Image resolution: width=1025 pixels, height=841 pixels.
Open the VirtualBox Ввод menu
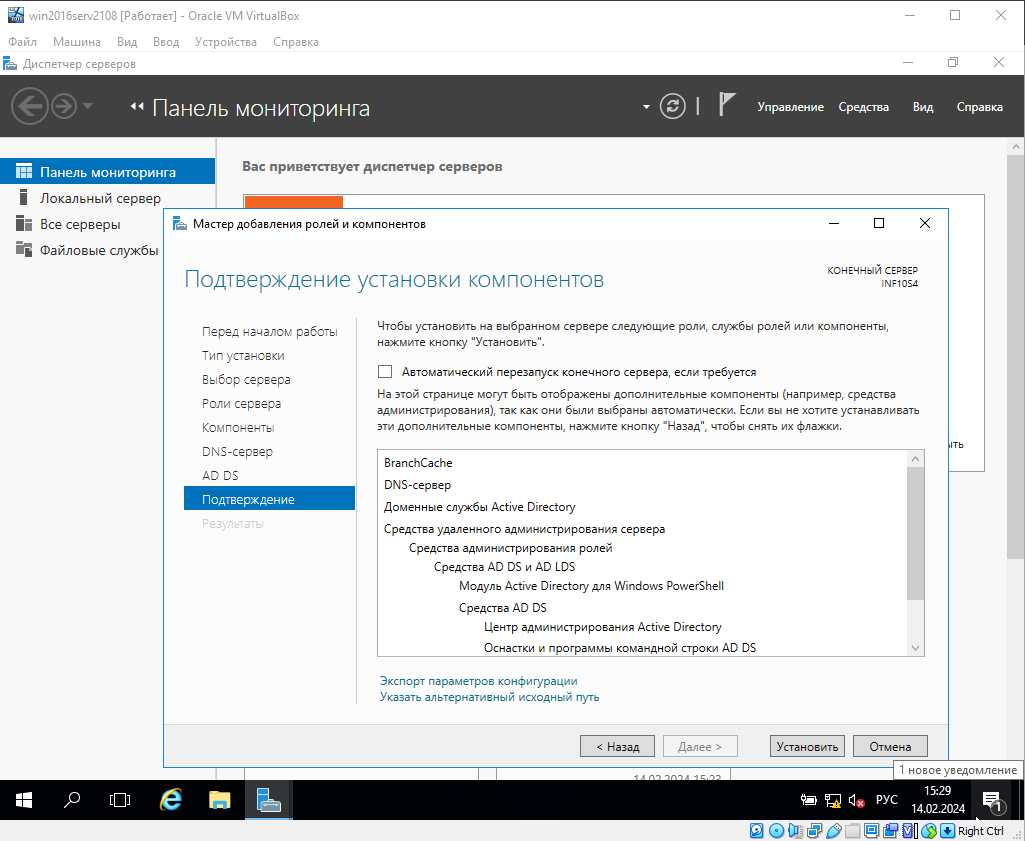166,42
